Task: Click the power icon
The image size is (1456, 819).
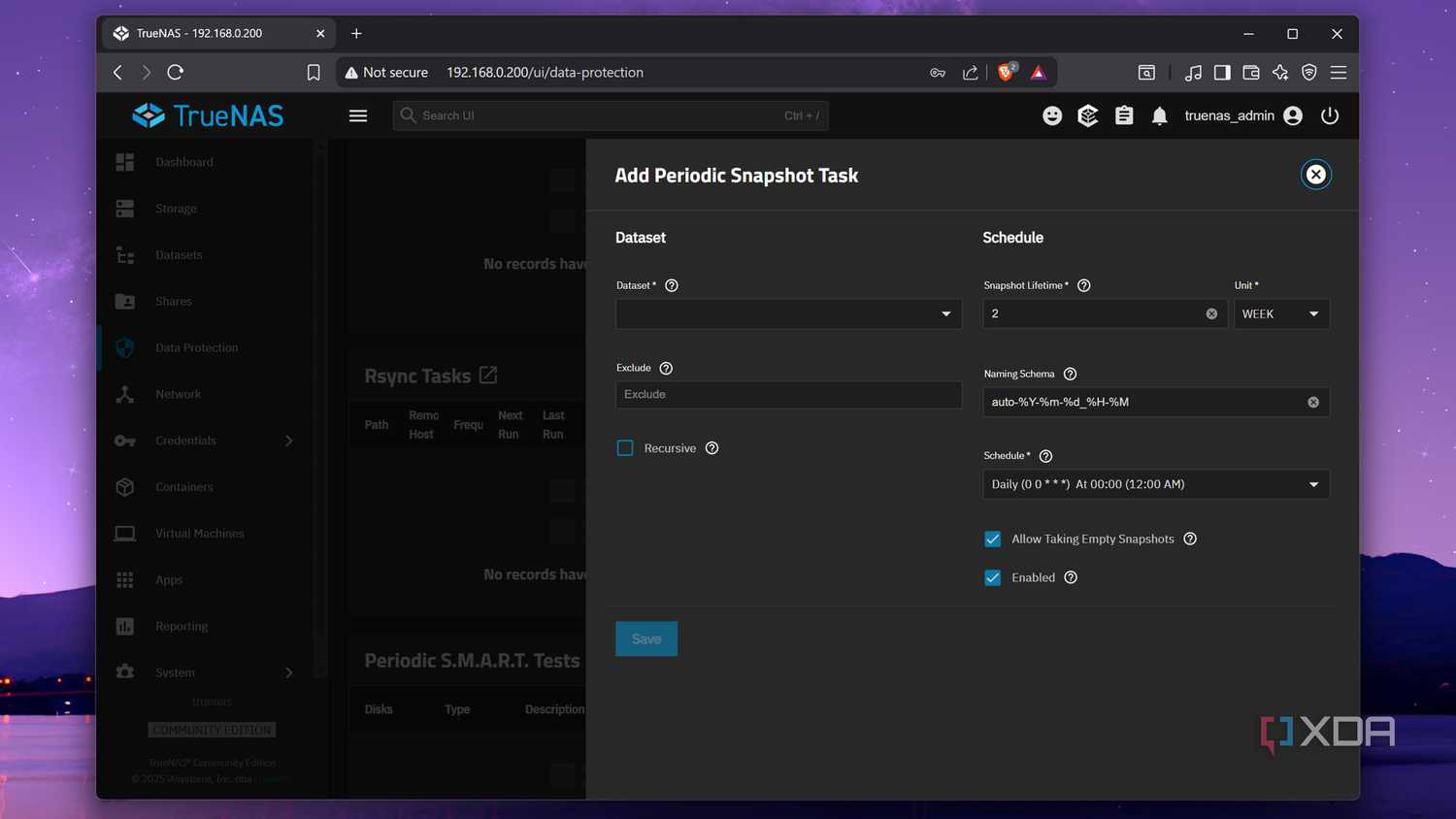Action: [1330, 115]
